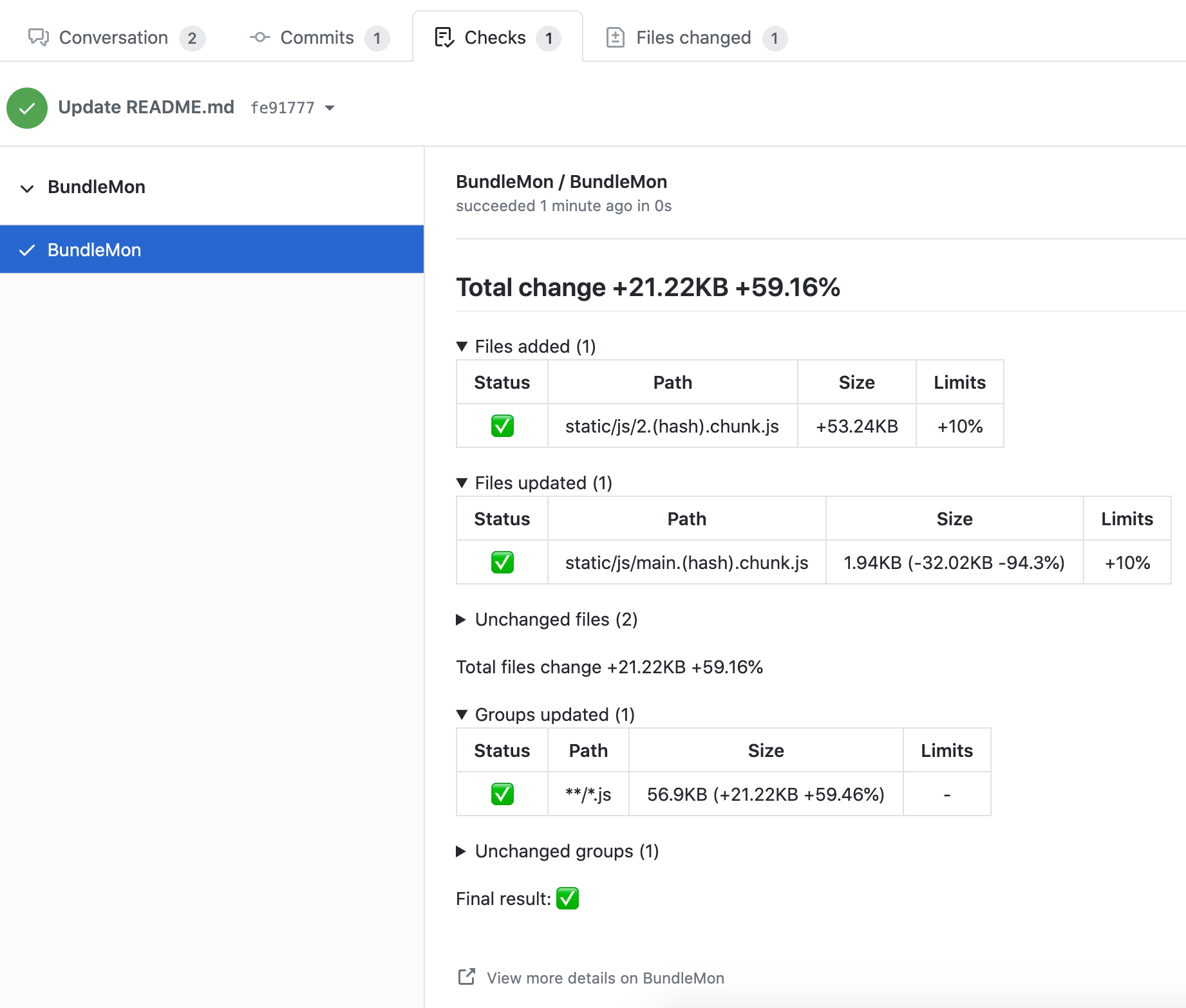The width and height of the screenshot is (1186, 1008).
Task: Click the path static/js/main.(hash).chunk.js
Action: (686, 563)
